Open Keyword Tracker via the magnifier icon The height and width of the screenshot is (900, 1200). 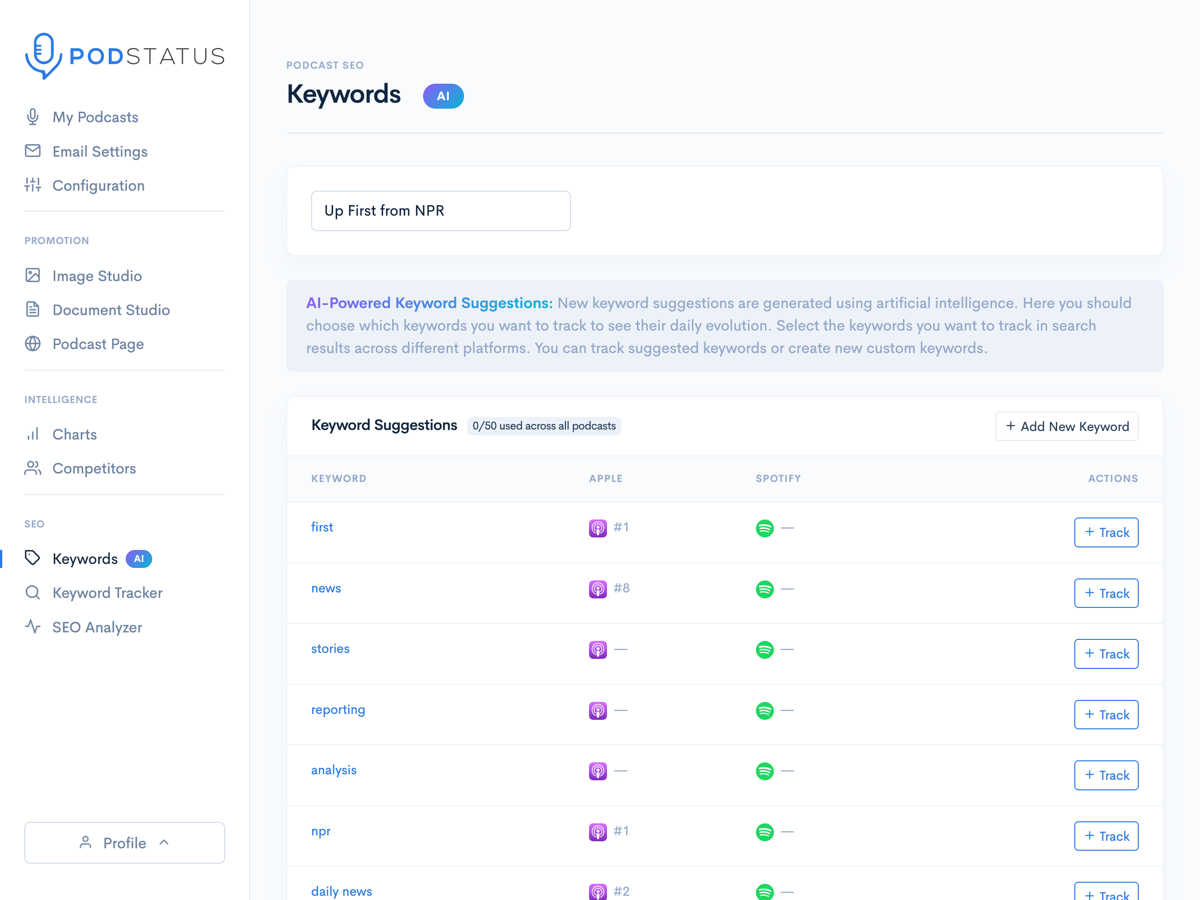[x=33, y=592]
